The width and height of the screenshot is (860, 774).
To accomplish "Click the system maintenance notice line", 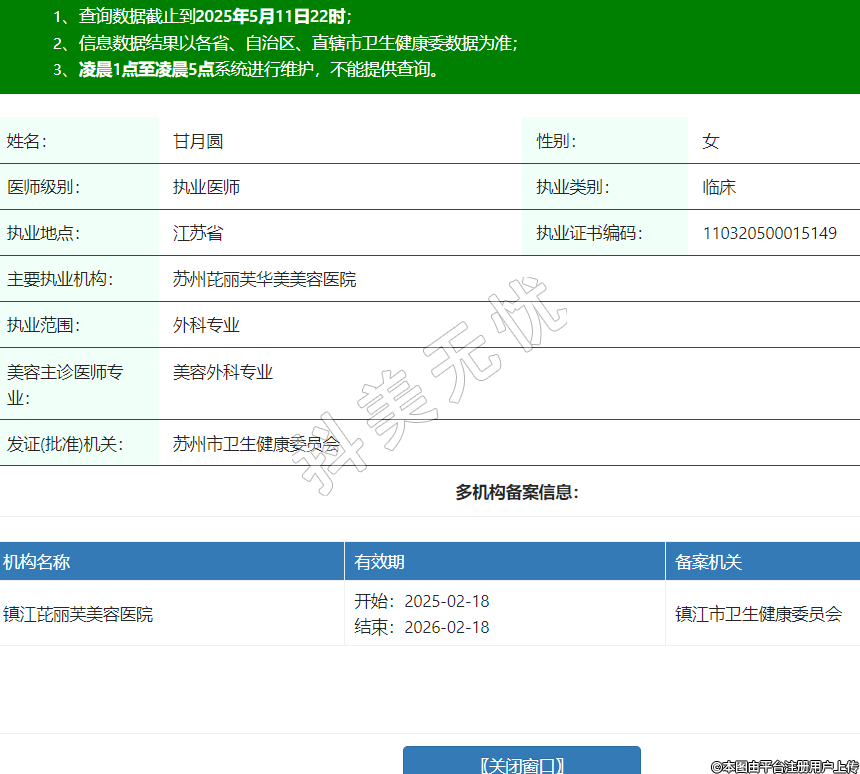I will [x=260, y=69].
